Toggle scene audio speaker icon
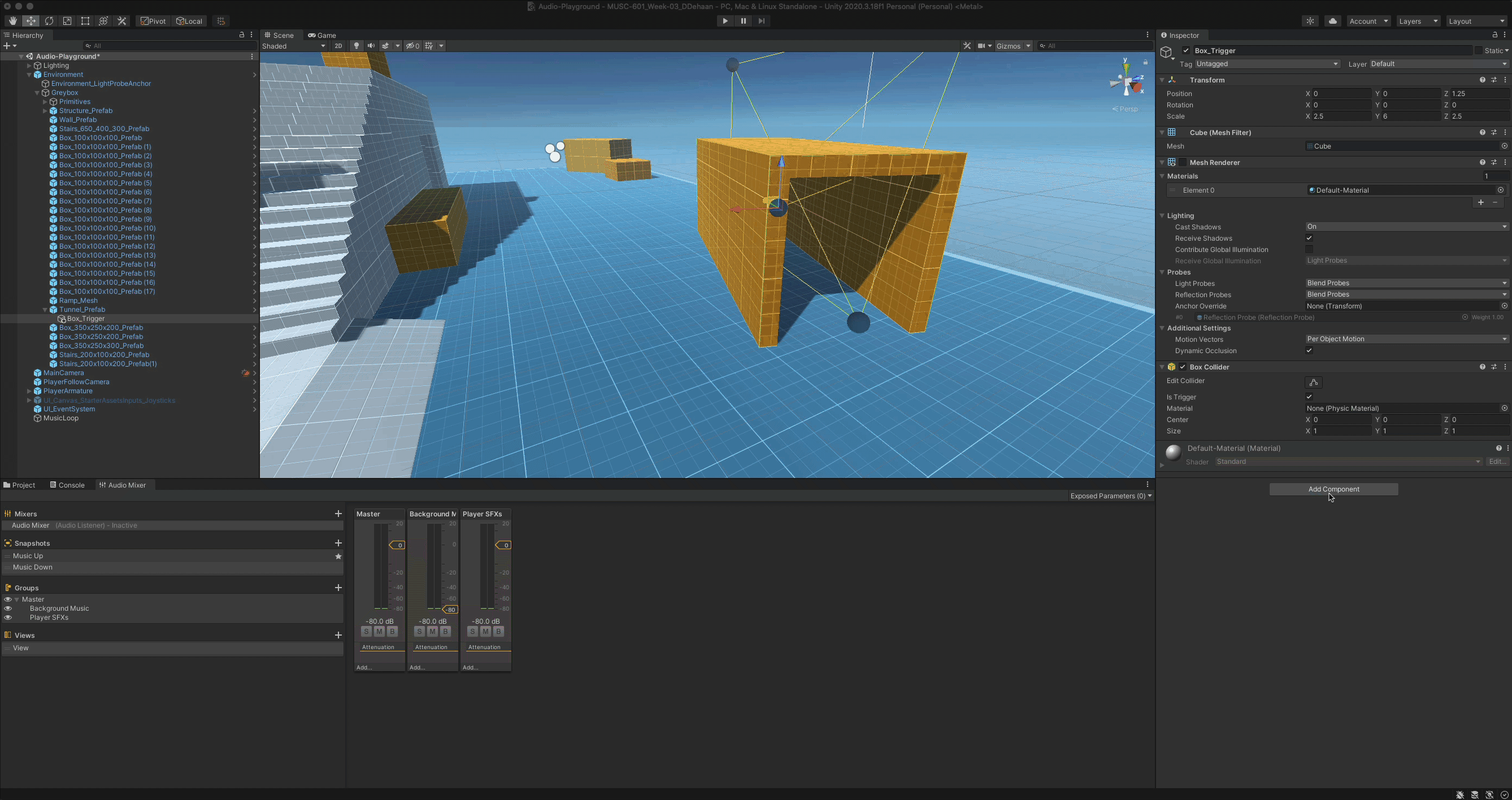The height and width of the screenshot is (800, 1512). (371, 46)
